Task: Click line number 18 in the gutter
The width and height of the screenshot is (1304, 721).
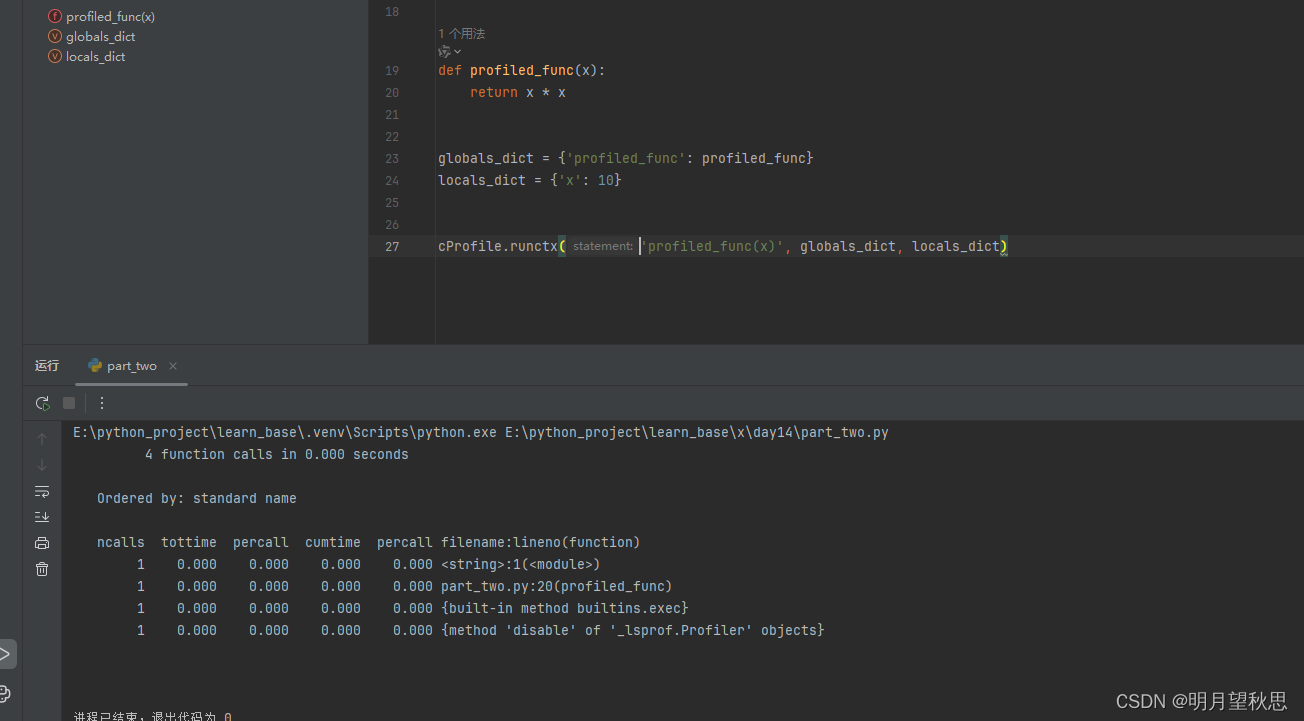Action: (391, 12)
